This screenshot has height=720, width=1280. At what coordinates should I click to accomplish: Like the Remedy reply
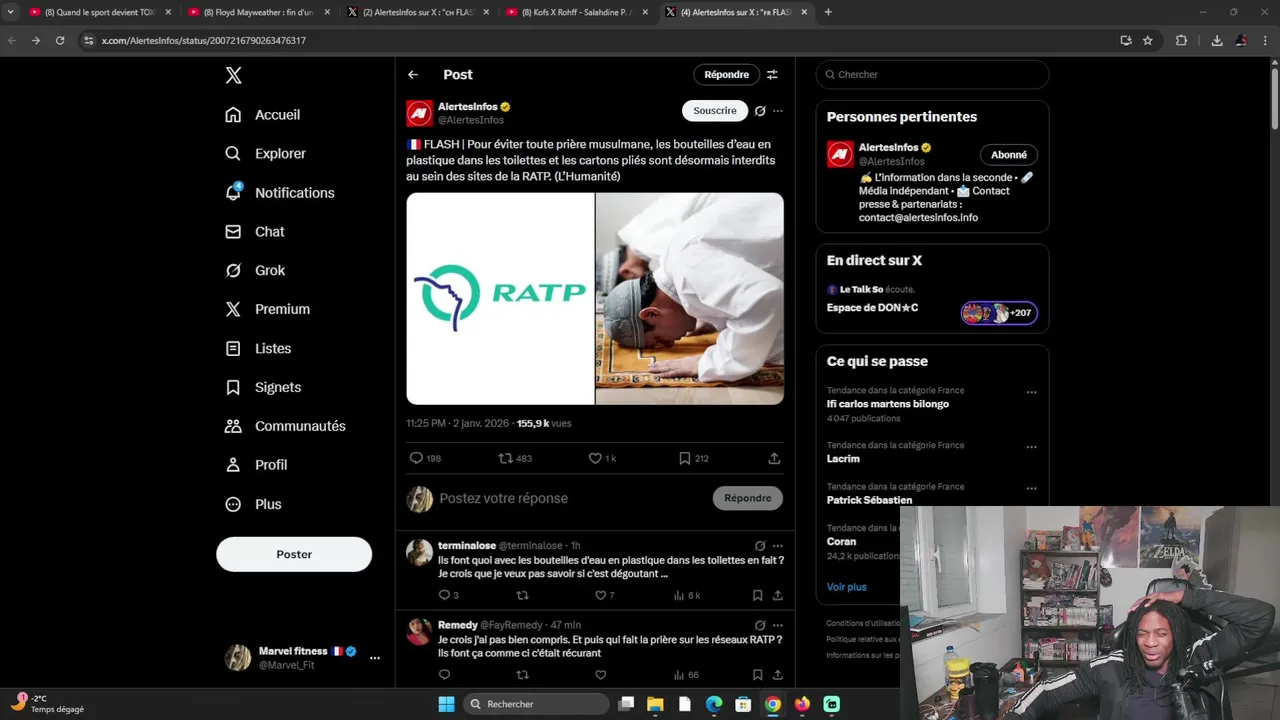click(601, 675)
